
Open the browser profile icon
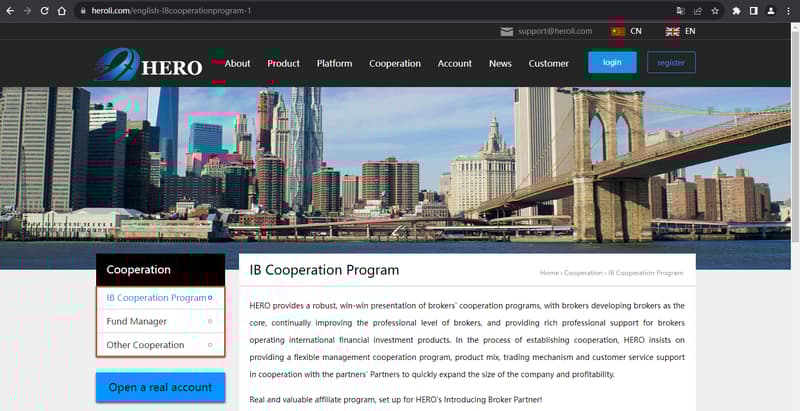coord(771,11)
